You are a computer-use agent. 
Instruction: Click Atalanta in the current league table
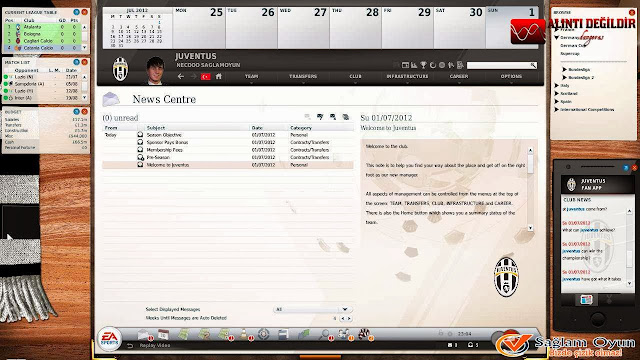(x=42, y=27)
